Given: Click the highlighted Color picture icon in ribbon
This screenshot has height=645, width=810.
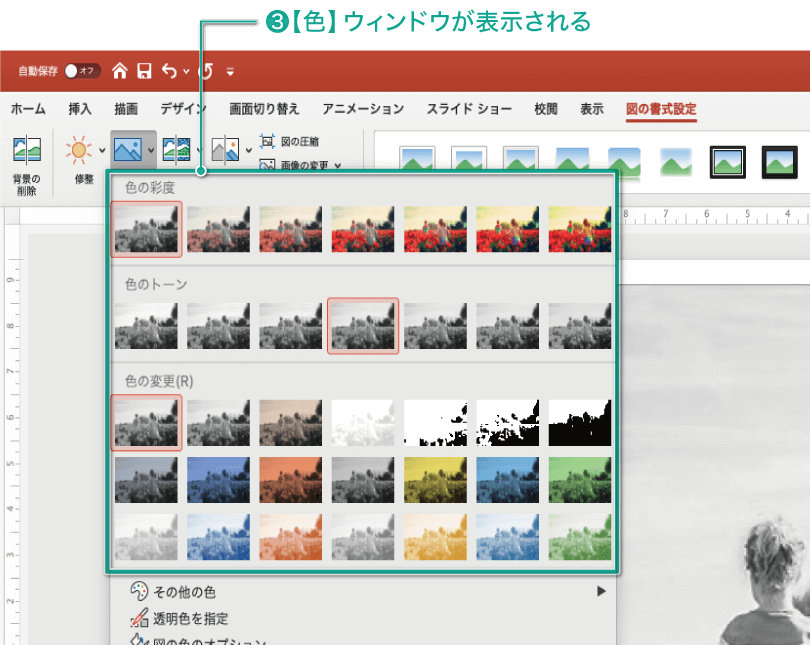Looking at the screenshot, I should tap(128, 150).
